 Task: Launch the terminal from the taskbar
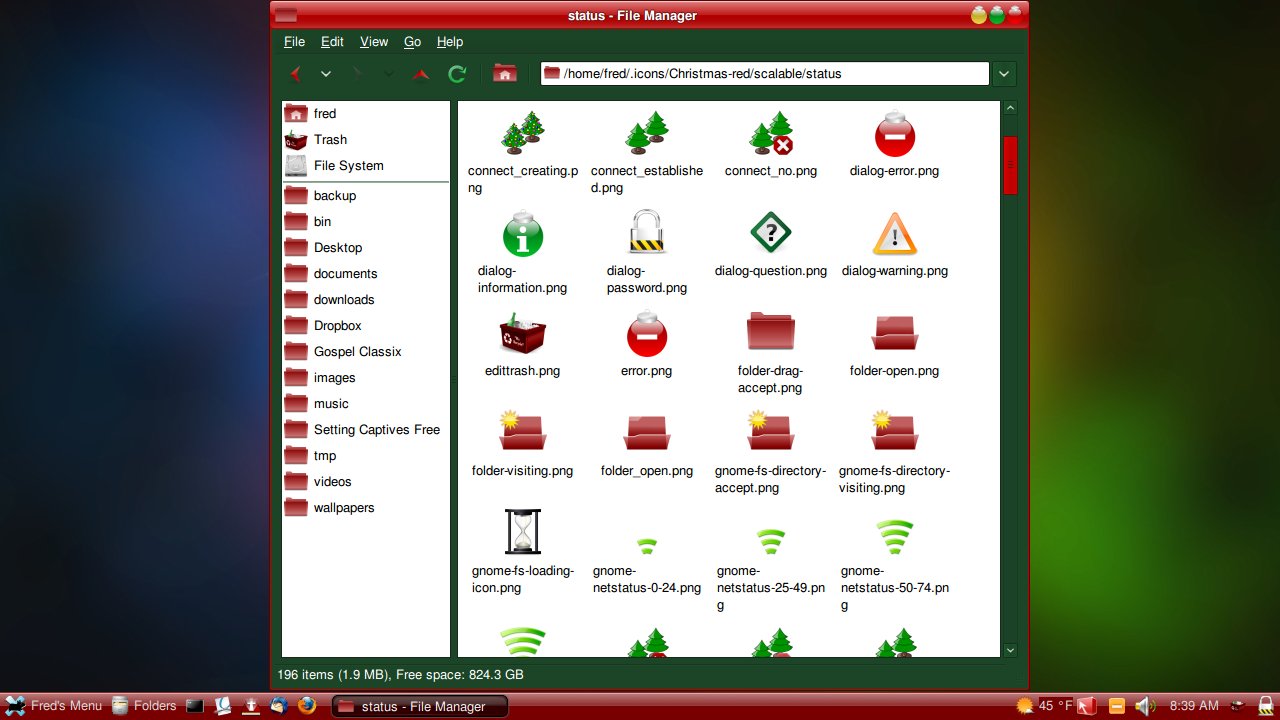tap(195, 706)
